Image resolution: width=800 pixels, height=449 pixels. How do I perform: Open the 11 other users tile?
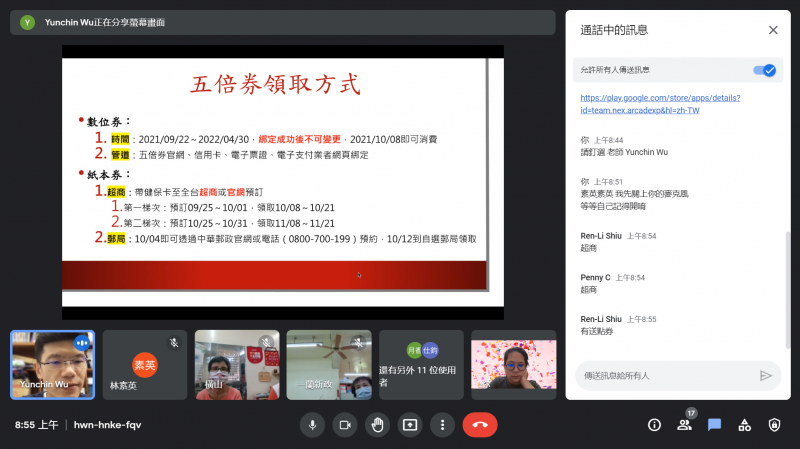421,365
